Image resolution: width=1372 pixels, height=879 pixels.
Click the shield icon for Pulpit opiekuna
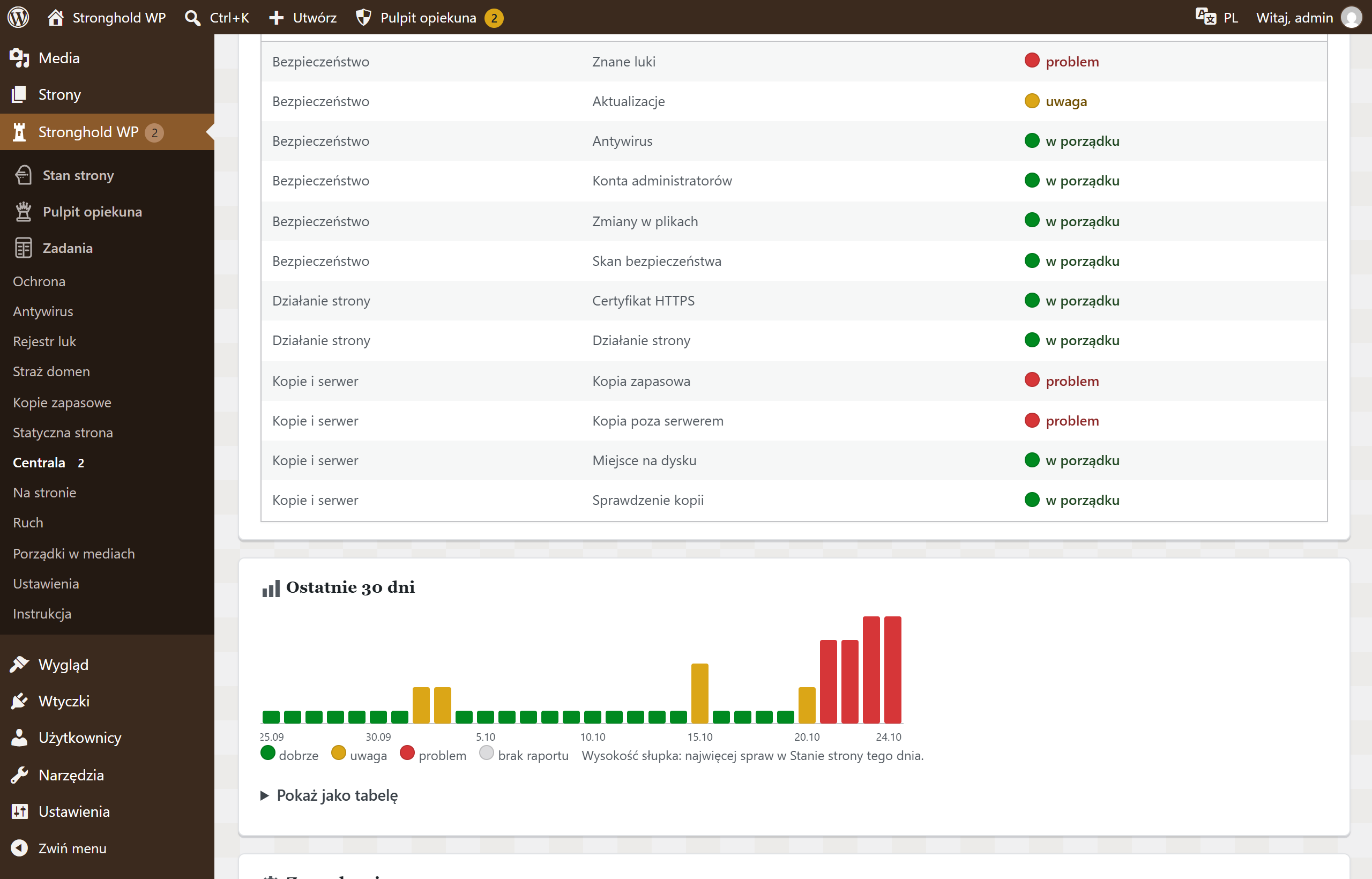[x=363, y=18]
